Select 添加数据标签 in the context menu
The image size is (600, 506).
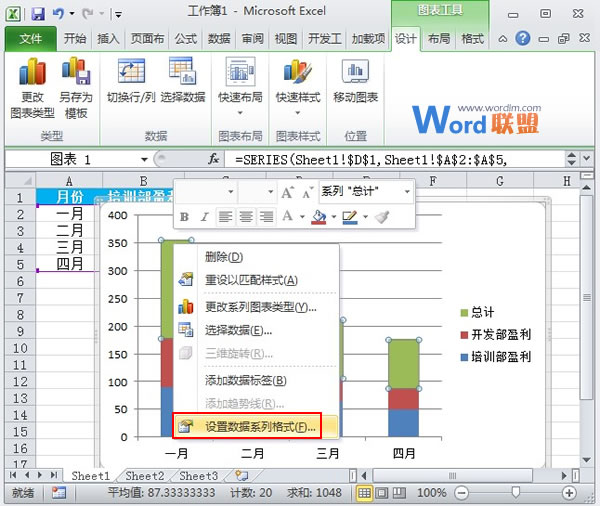[245, 380]
